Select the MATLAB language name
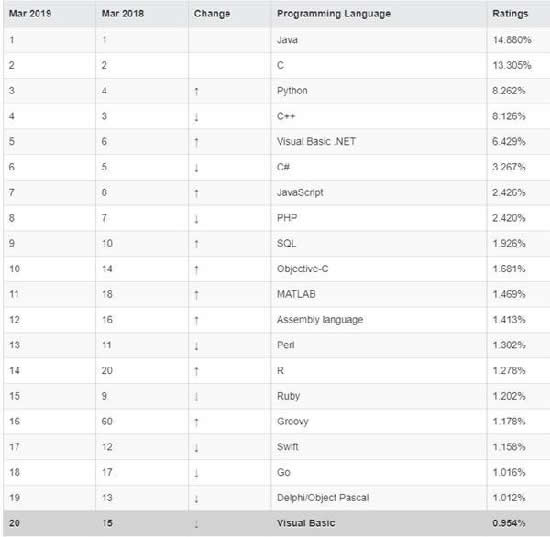 (296, 294)
